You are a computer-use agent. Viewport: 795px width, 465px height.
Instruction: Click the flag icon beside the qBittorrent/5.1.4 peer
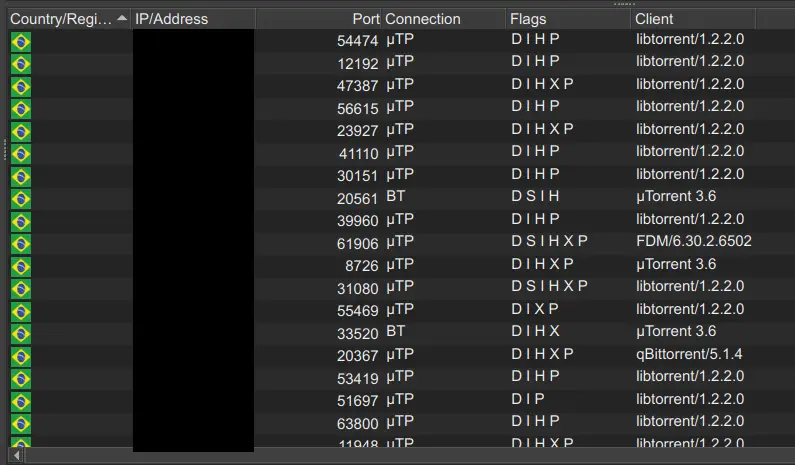[21, 355]
